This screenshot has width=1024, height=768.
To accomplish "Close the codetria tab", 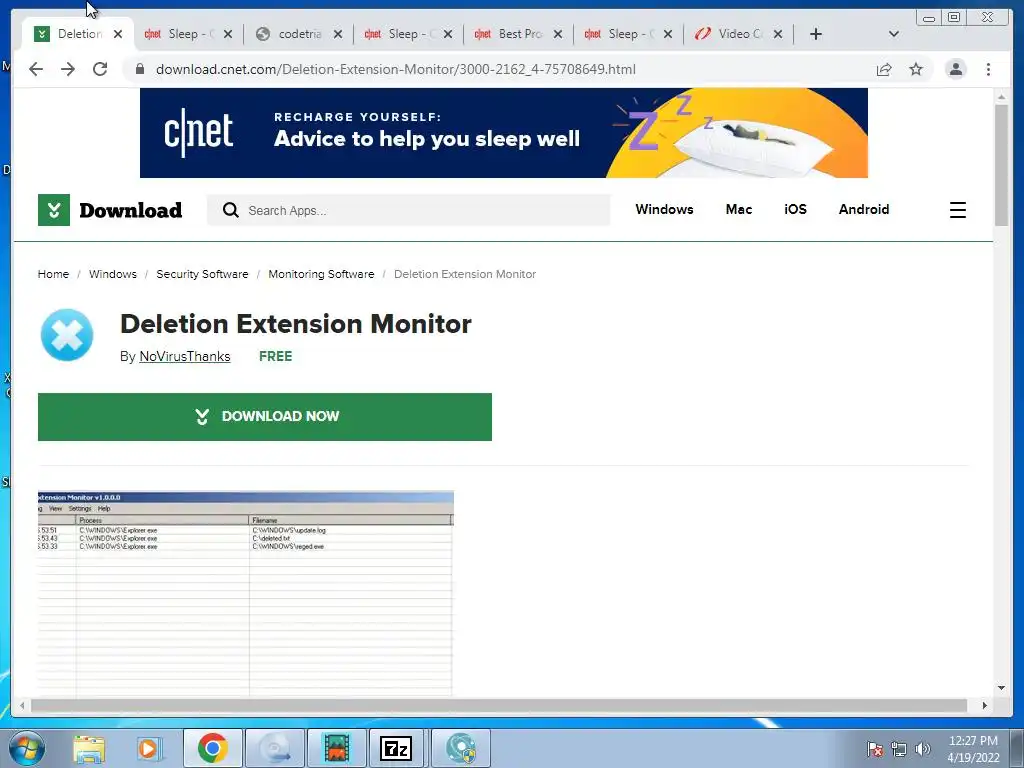I will pyautogui.click(x=338, y=34).
